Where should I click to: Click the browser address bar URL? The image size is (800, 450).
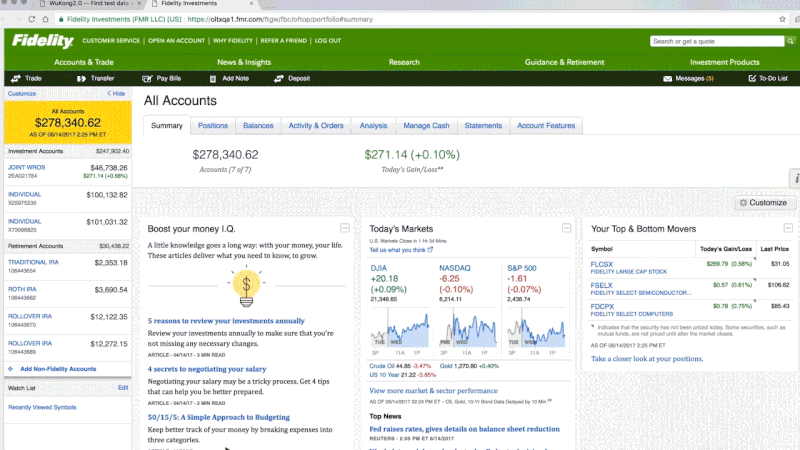coord(280,19)
